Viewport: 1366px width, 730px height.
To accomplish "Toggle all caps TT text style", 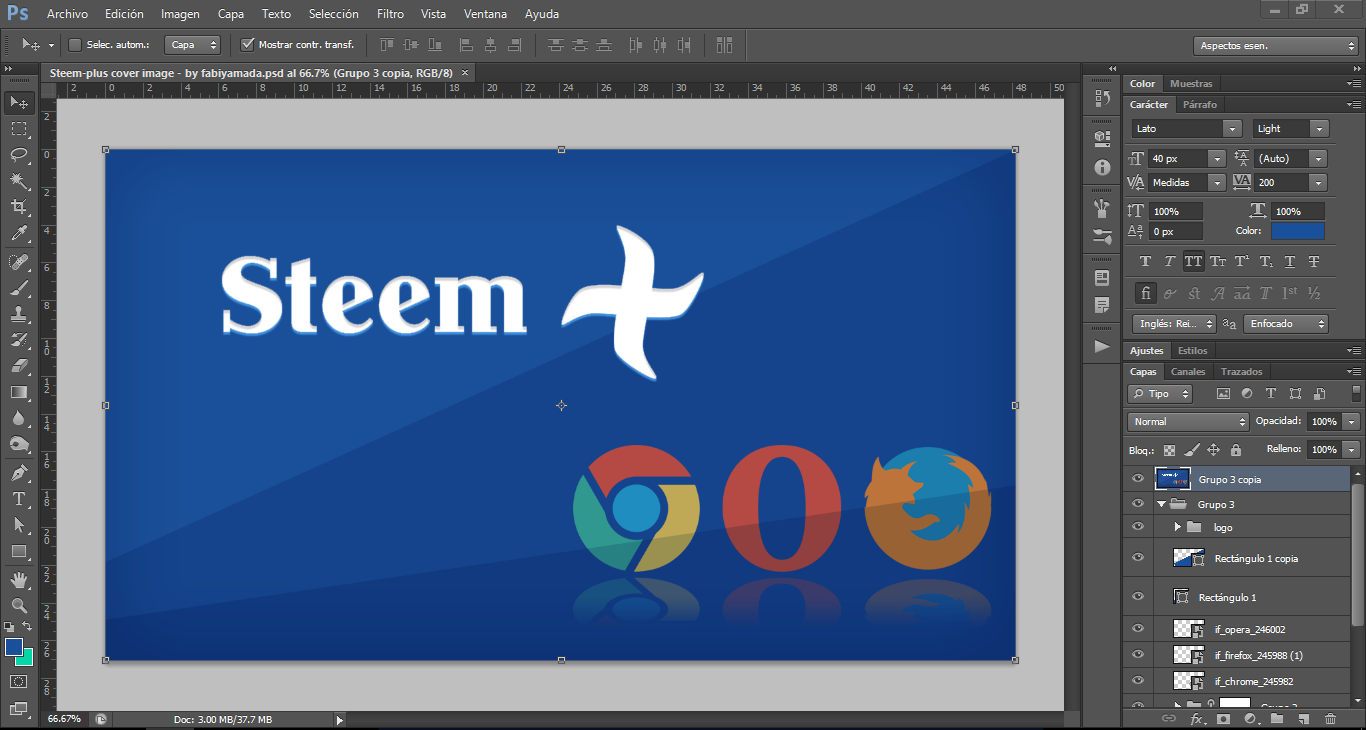I will (1194, 262).
